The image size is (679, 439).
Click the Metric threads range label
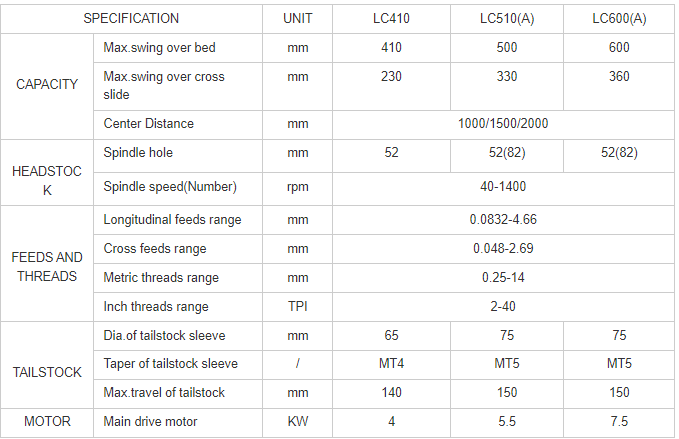click(x=161, y=278)
